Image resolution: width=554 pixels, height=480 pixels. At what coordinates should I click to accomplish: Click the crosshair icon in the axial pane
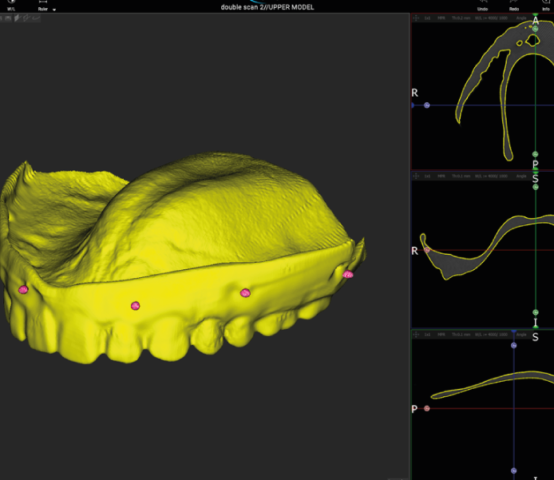coord(416,18)
